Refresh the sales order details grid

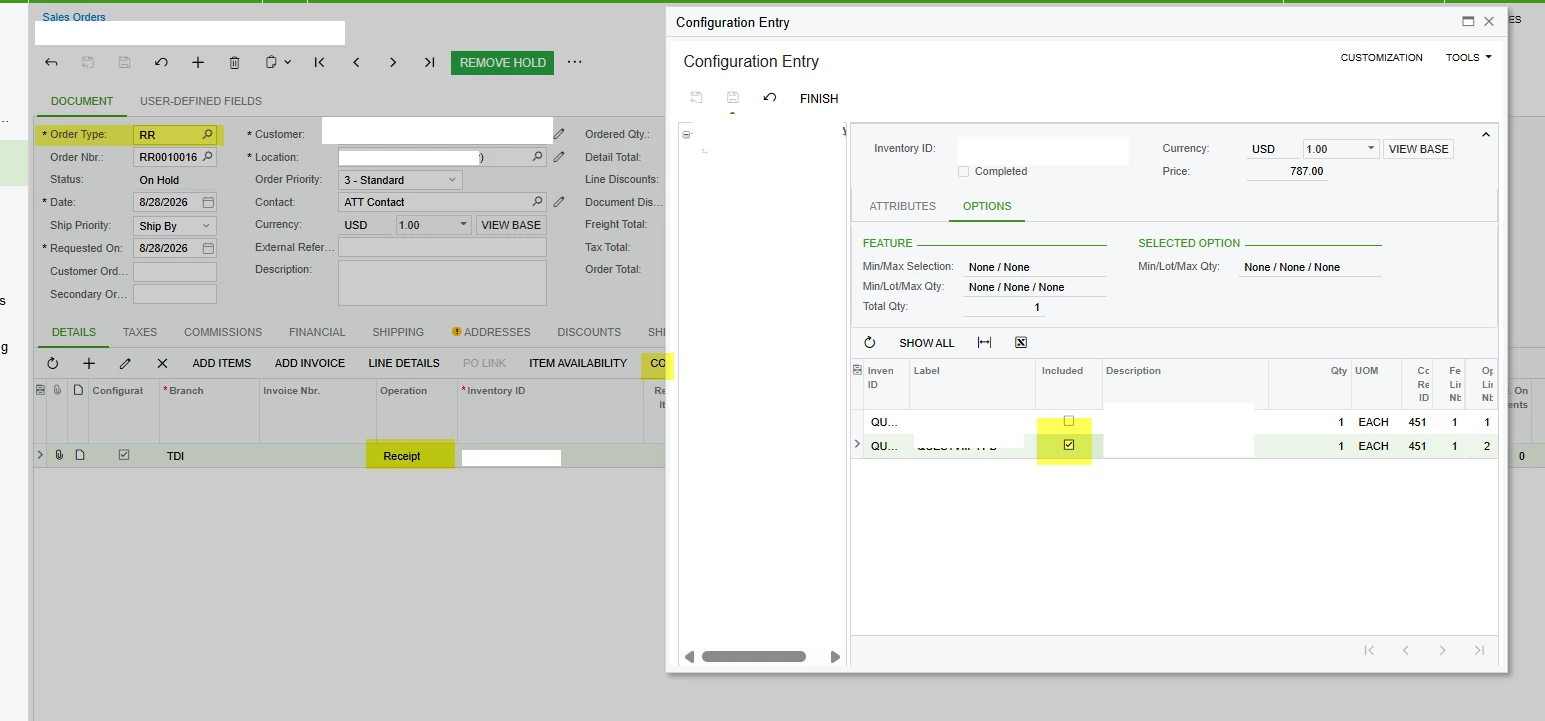click(53, 363)
